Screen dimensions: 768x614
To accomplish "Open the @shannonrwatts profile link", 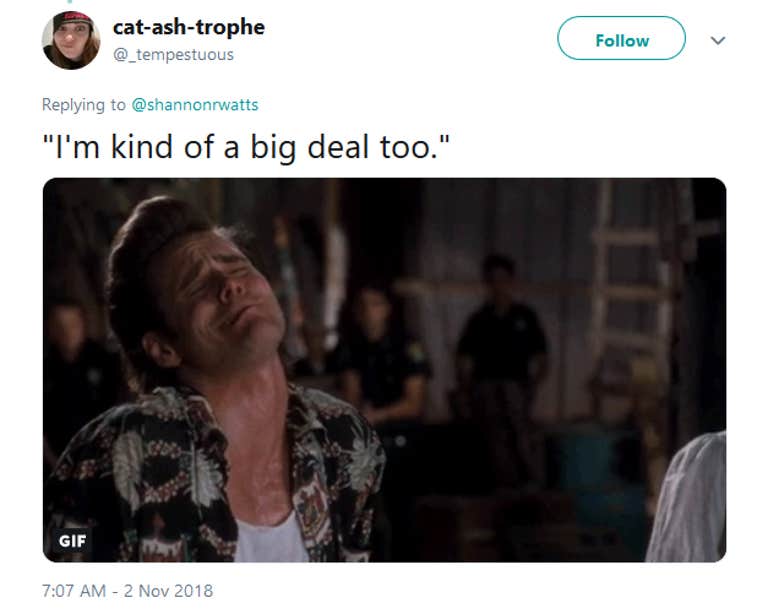I will pyautogui.click(x=195, y=105).
